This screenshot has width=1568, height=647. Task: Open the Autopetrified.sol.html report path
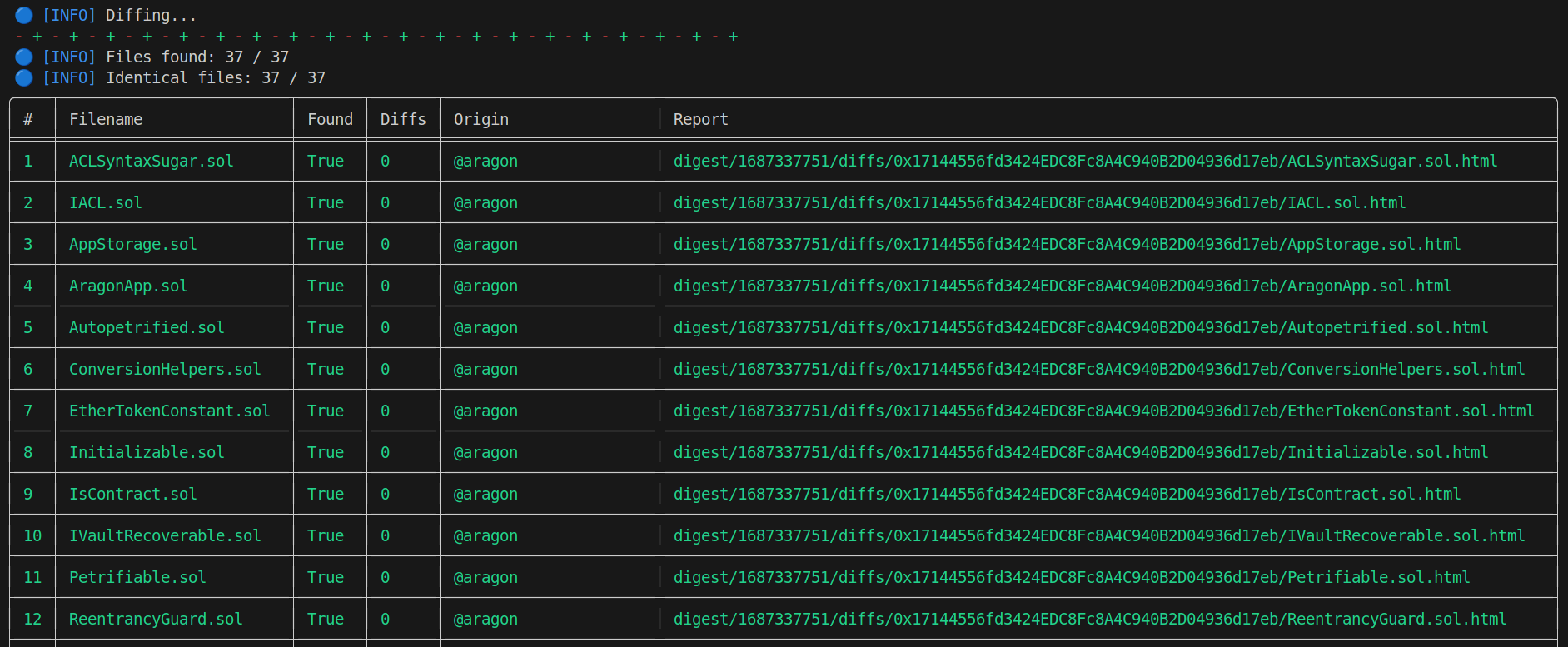[x=1081, y=327]
